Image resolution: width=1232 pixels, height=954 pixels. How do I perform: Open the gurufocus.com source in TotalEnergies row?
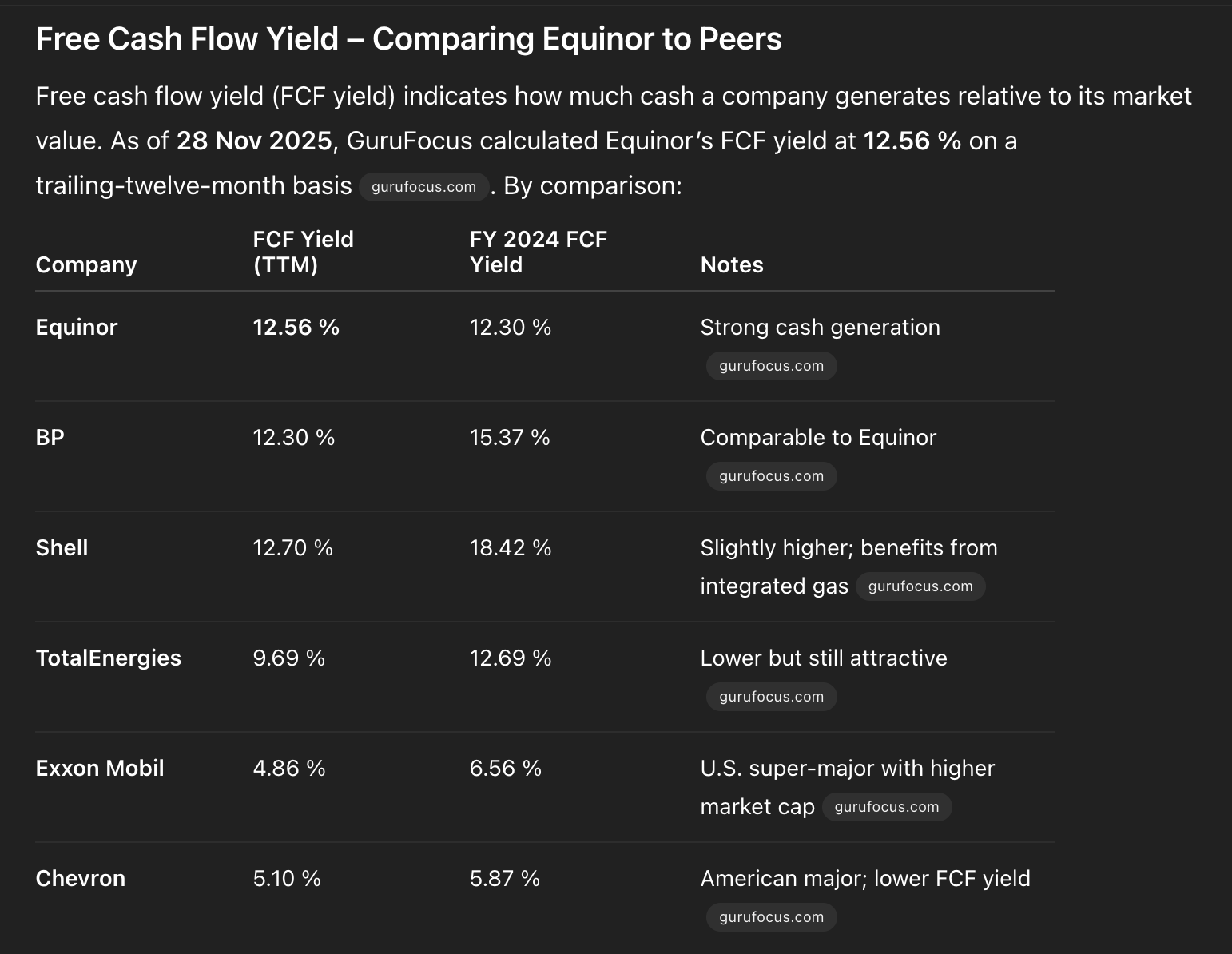(771, 697)
